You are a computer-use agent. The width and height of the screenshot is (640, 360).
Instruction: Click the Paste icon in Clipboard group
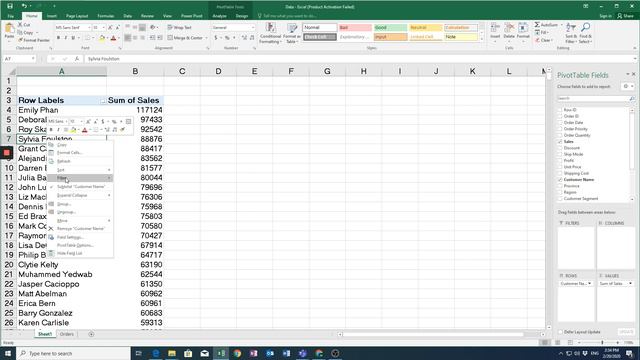tap(9, 29)
